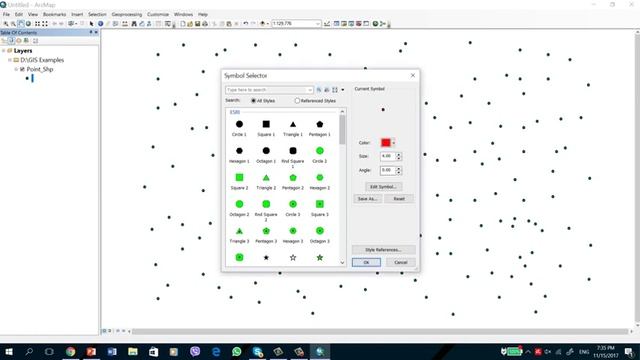Viewport: 640px width, 360px height.
Task: Open the Customize menu
Action: (158, 14)
